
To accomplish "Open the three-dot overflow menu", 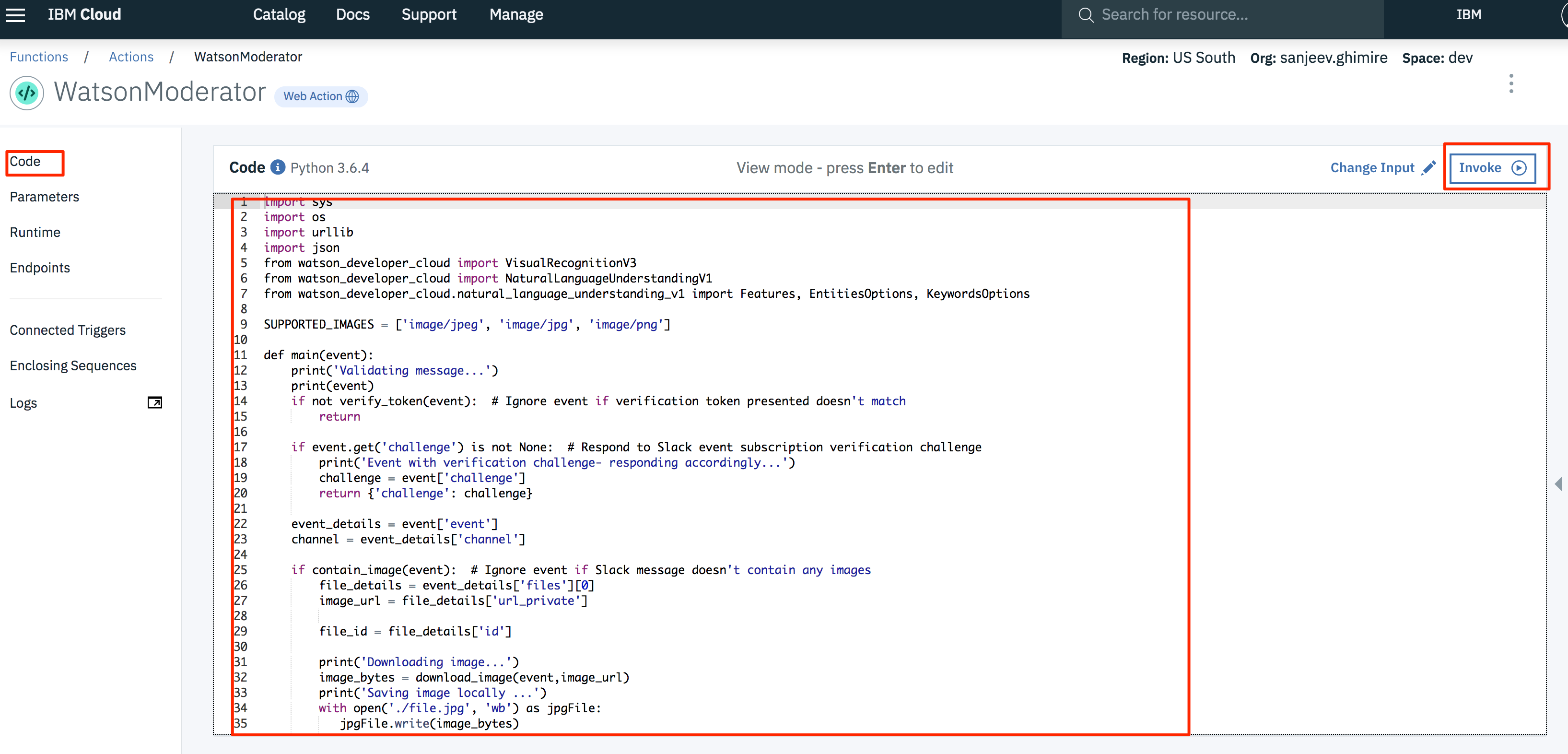I will tap(1511, 83).
